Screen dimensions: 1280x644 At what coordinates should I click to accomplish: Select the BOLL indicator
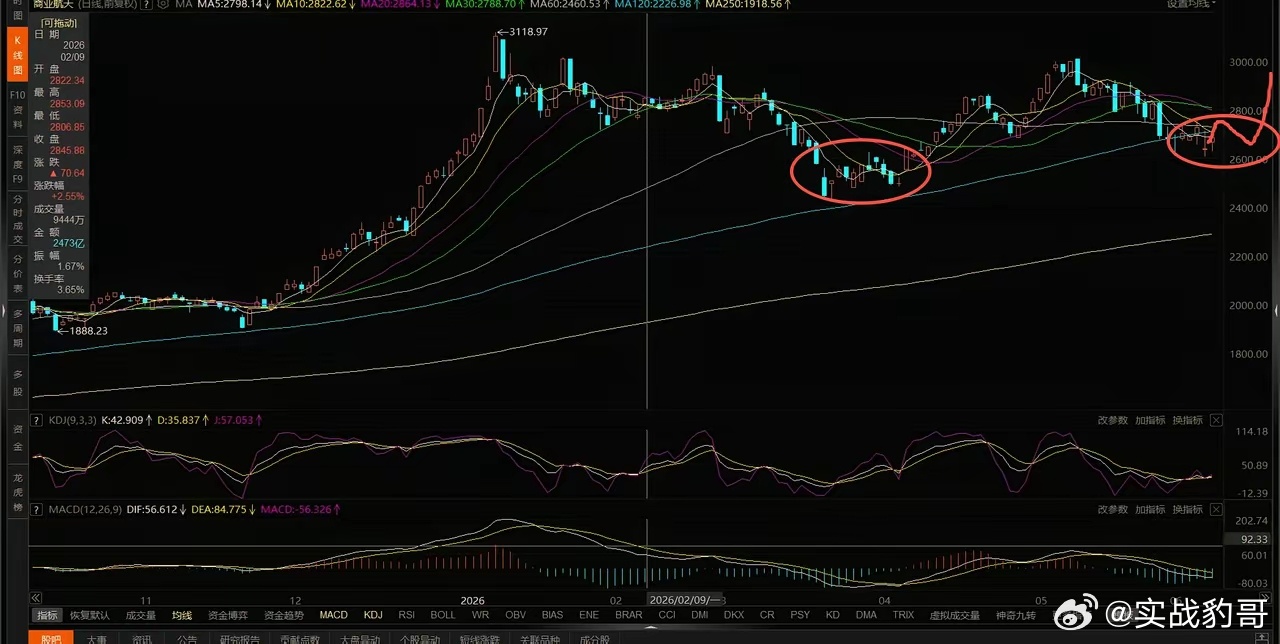443,615
